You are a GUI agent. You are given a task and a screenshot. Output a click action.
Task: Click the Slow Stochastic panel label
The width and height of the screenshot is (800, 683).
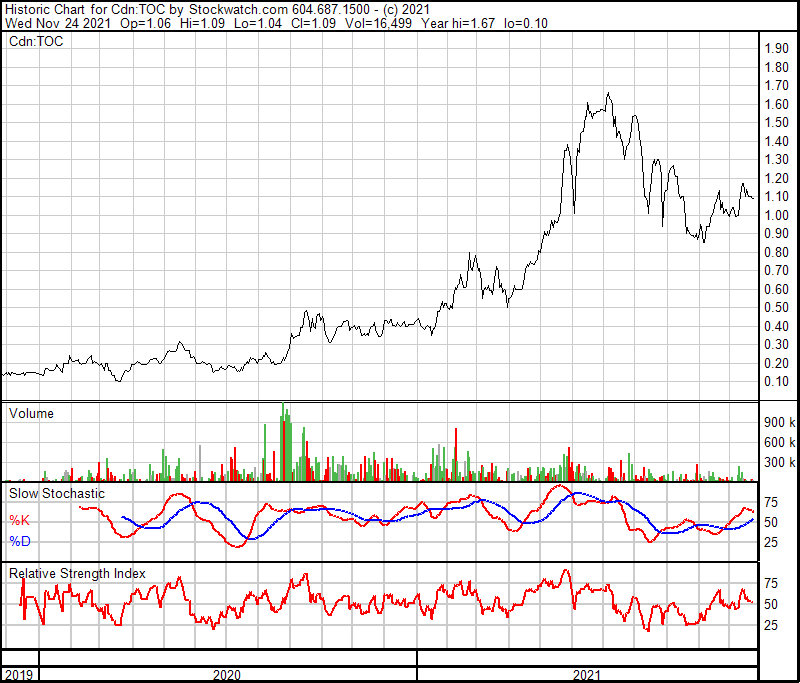point(57,493)
